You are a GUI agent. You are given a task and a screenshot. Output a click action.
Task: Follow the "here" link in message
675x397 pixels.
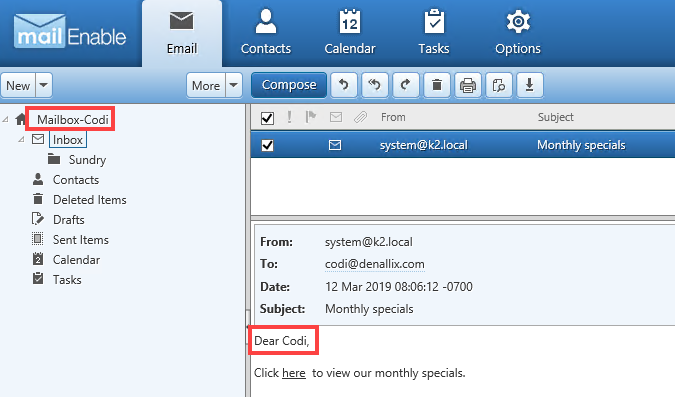click(x=294, y=373)
